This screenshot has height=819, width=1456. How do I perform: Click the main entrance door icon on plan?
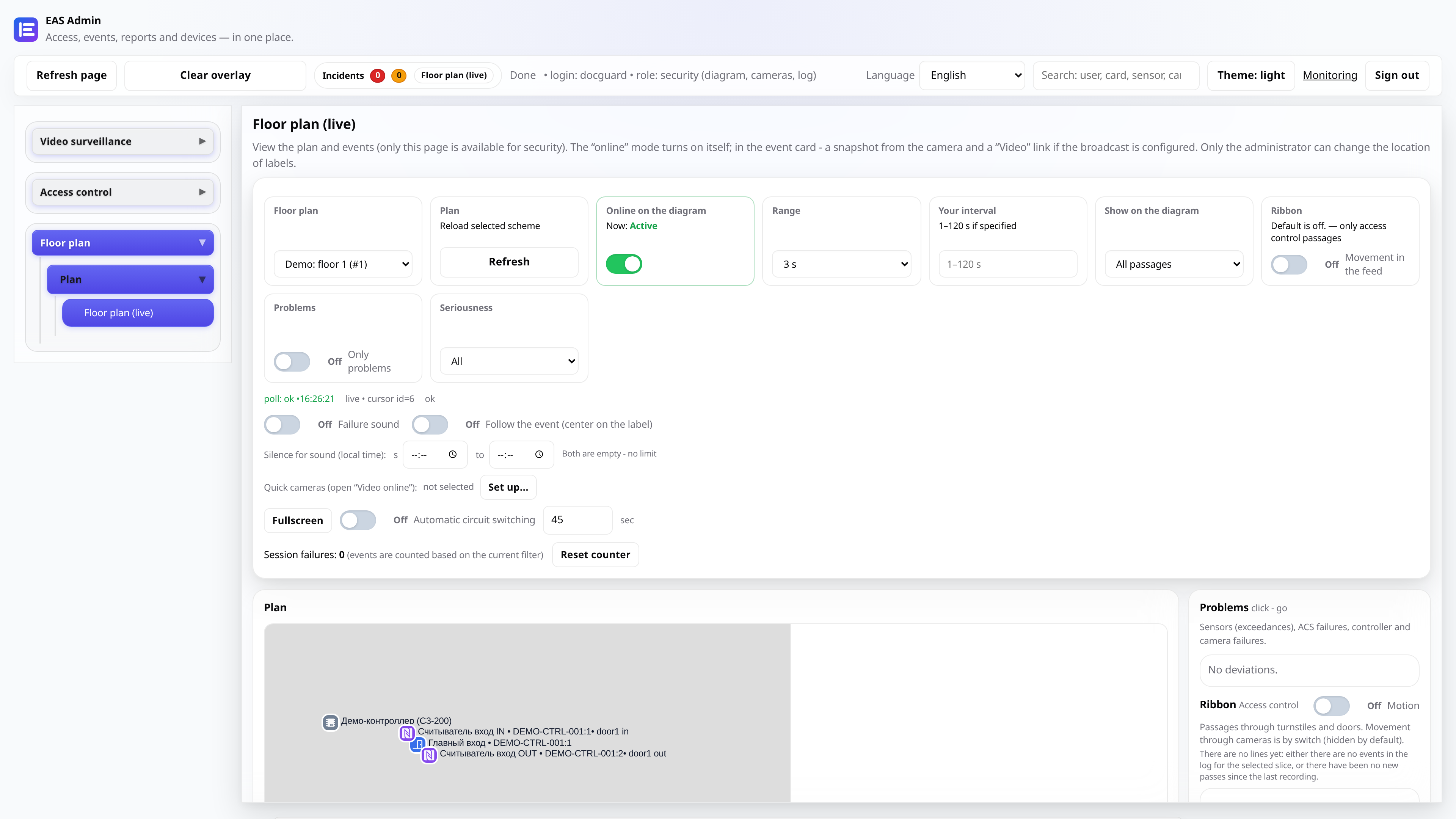pos(417,744)
